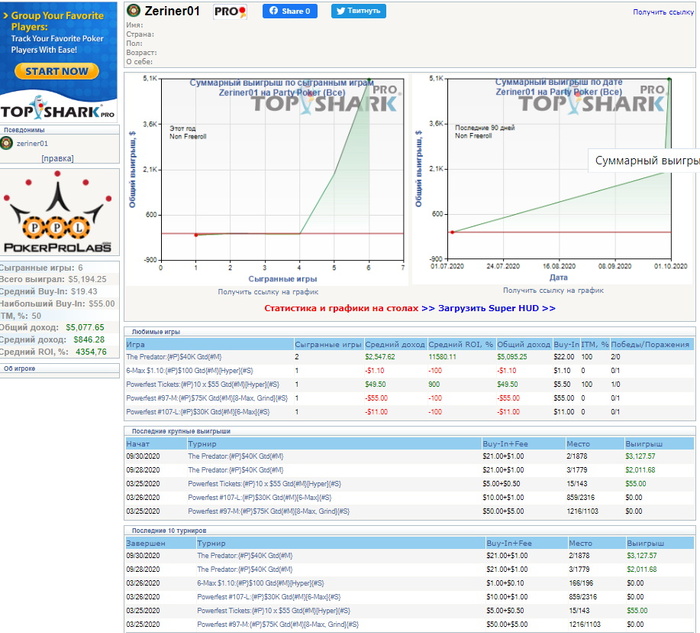This screenshot has height=633, width=700.
Task: Open 'Powerfest #107-L $30K Gtd' in favorite games
Action: coord(198,412)
